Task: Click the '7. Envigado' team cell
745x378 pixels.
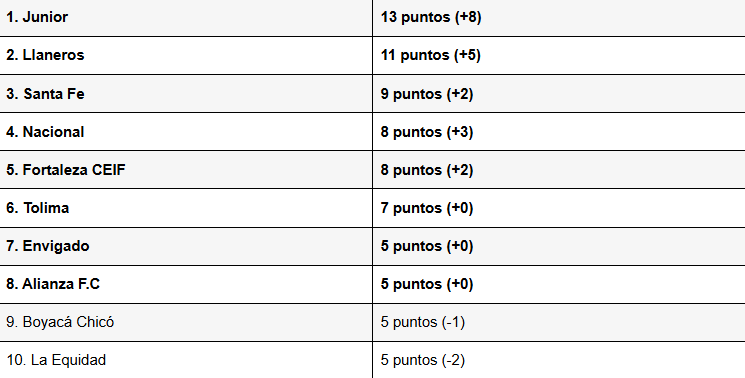Action: click(x=186, y=246)
